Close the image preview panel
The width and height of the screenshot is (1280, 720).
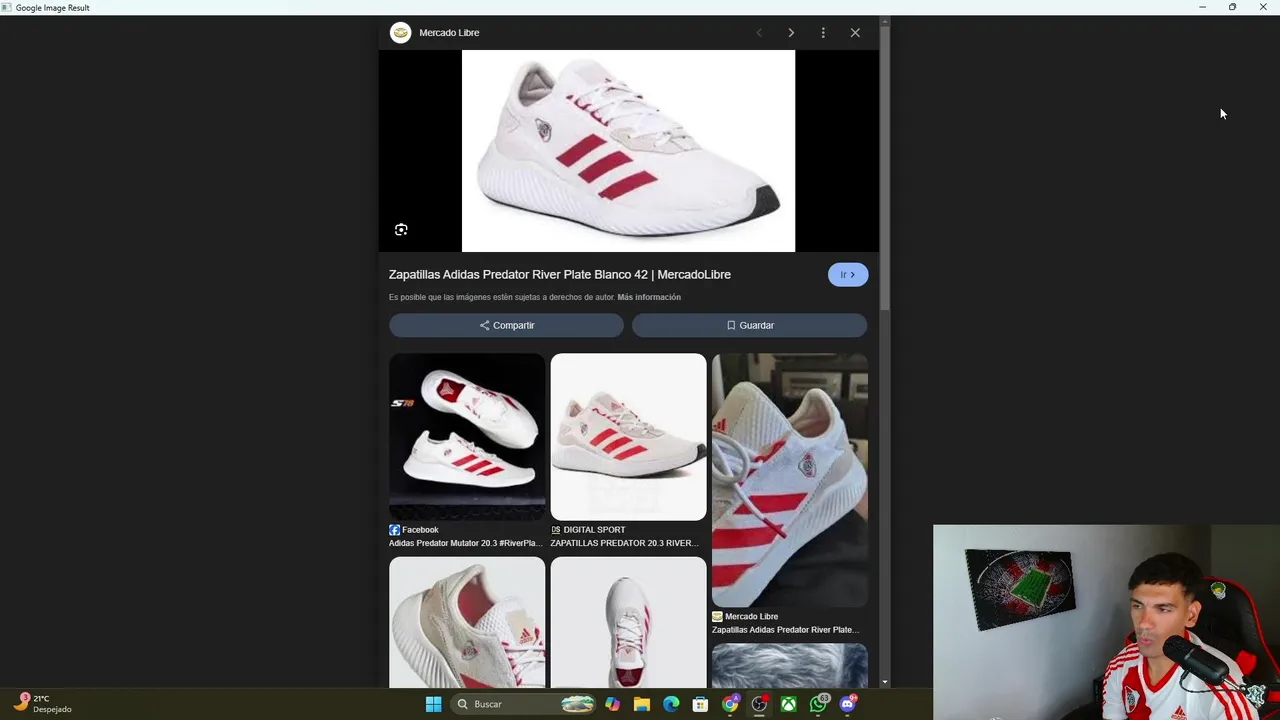click(x=855, y=33)
